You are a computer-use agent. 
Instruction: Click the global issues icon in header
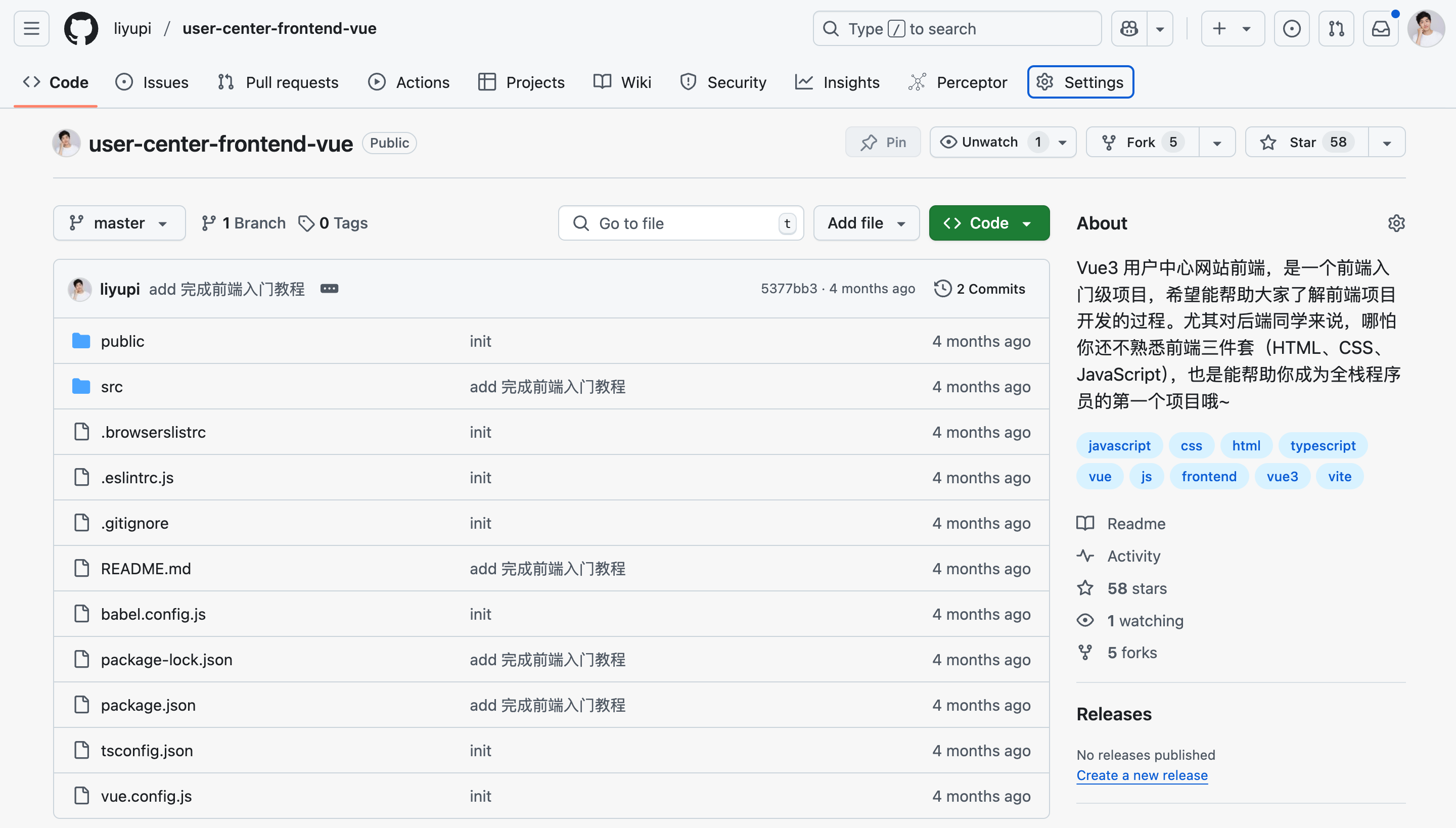click(1292, 28)
